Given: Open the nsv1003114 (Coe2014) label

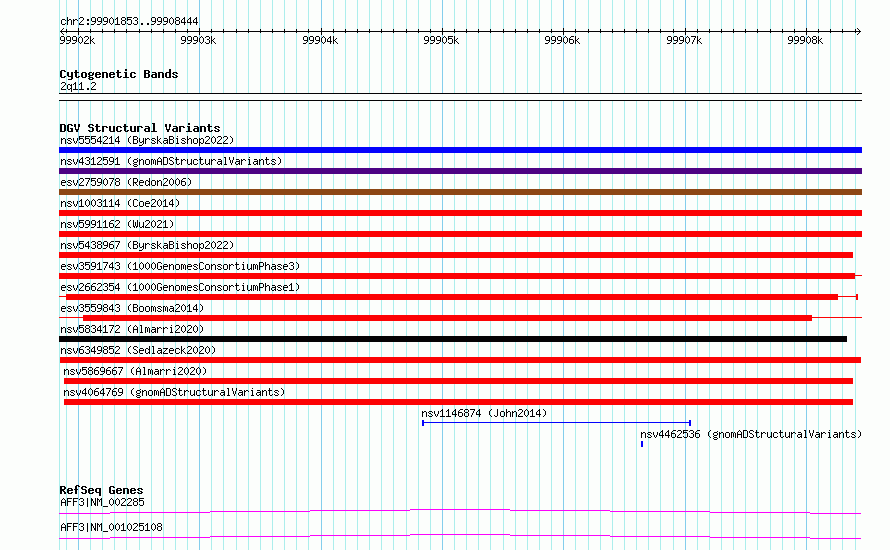Looking at the screenshot, I should click(x=120, y=203).
